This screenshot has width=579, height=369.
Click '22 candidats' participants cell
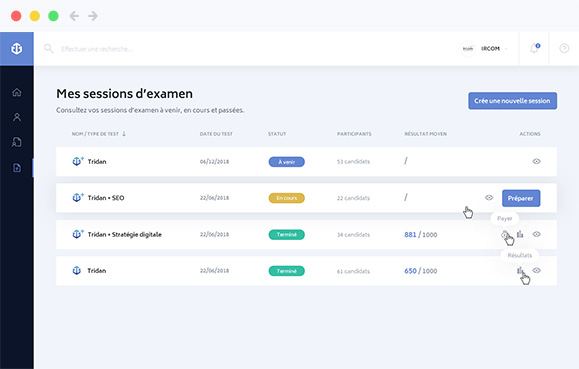pyautogui.click(x=353, y=198)
